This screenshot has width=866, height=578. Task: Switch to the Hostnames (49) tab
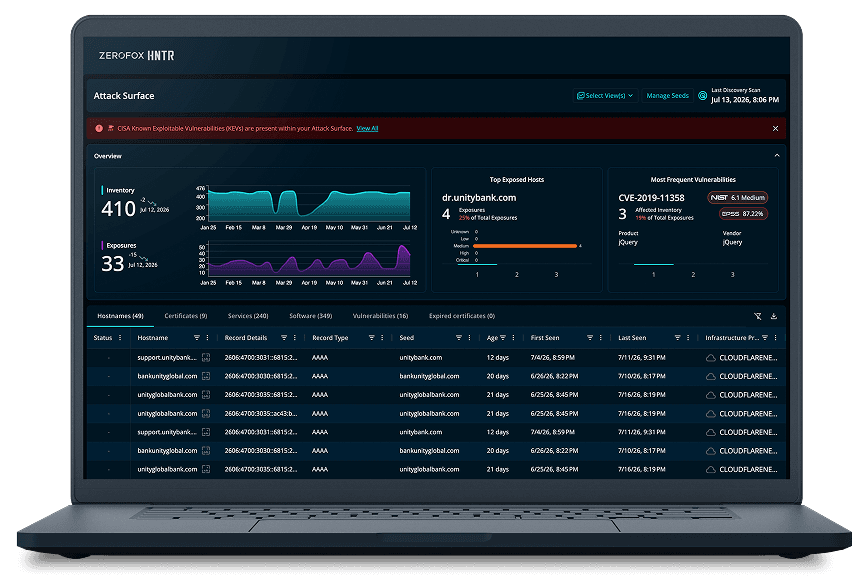click(x=120, y=316)
